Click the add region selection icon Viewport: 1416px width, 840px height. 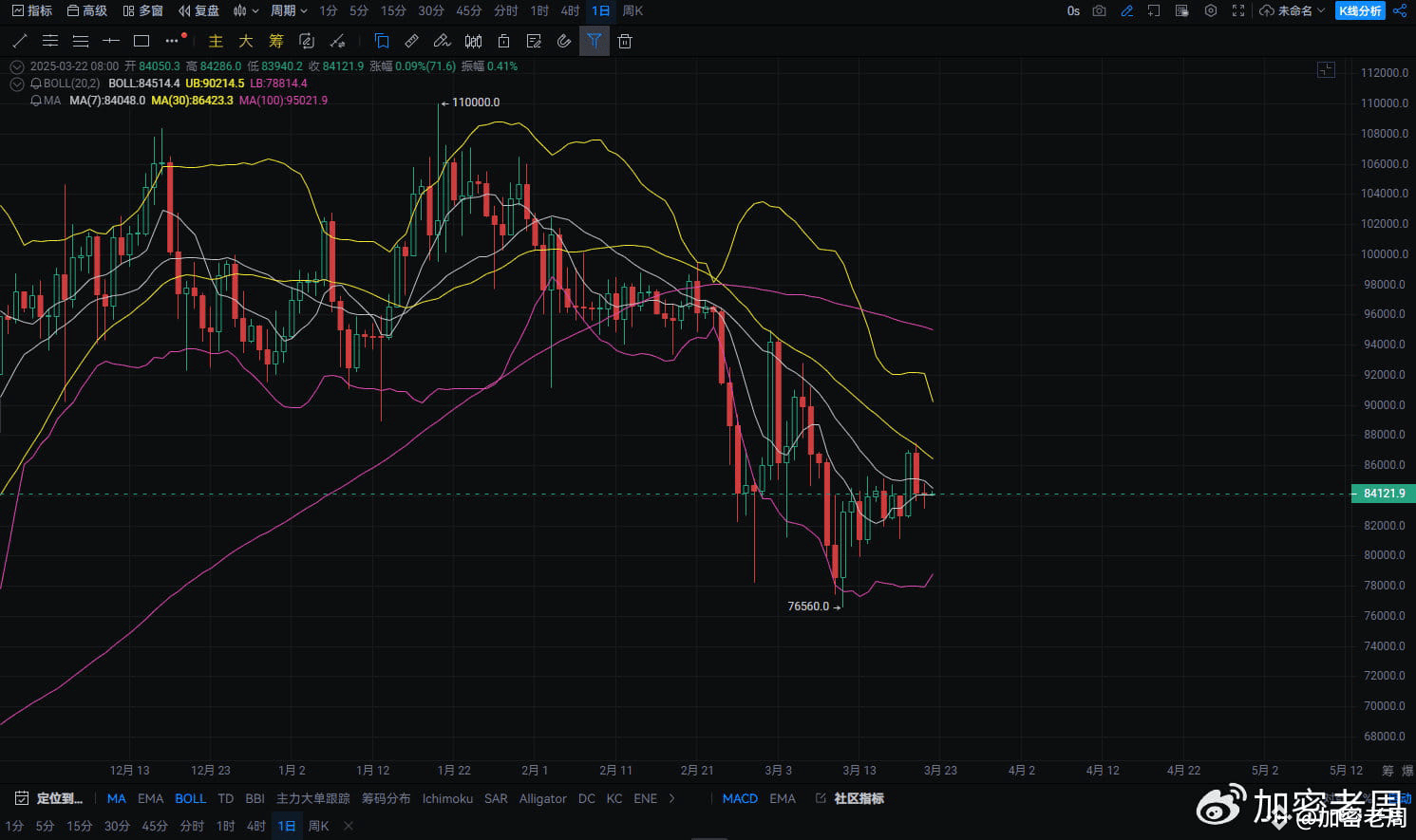(1154, 10)
